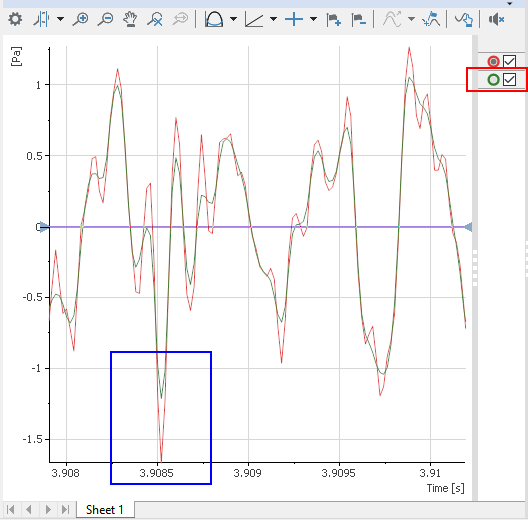This screenshot has width=528, height=520.
Task: Add a flag marker to plot
Action: click(334, 20)
